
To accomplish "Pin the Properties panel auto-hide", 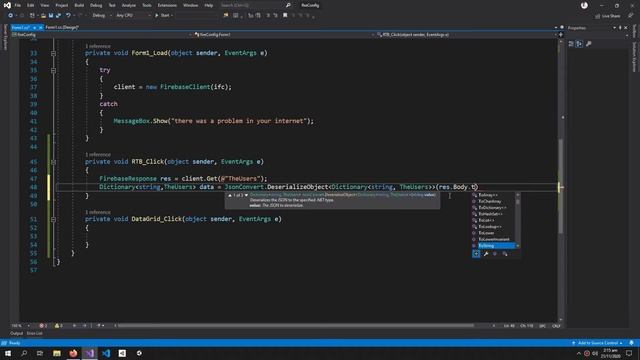I will click(620, 28).
